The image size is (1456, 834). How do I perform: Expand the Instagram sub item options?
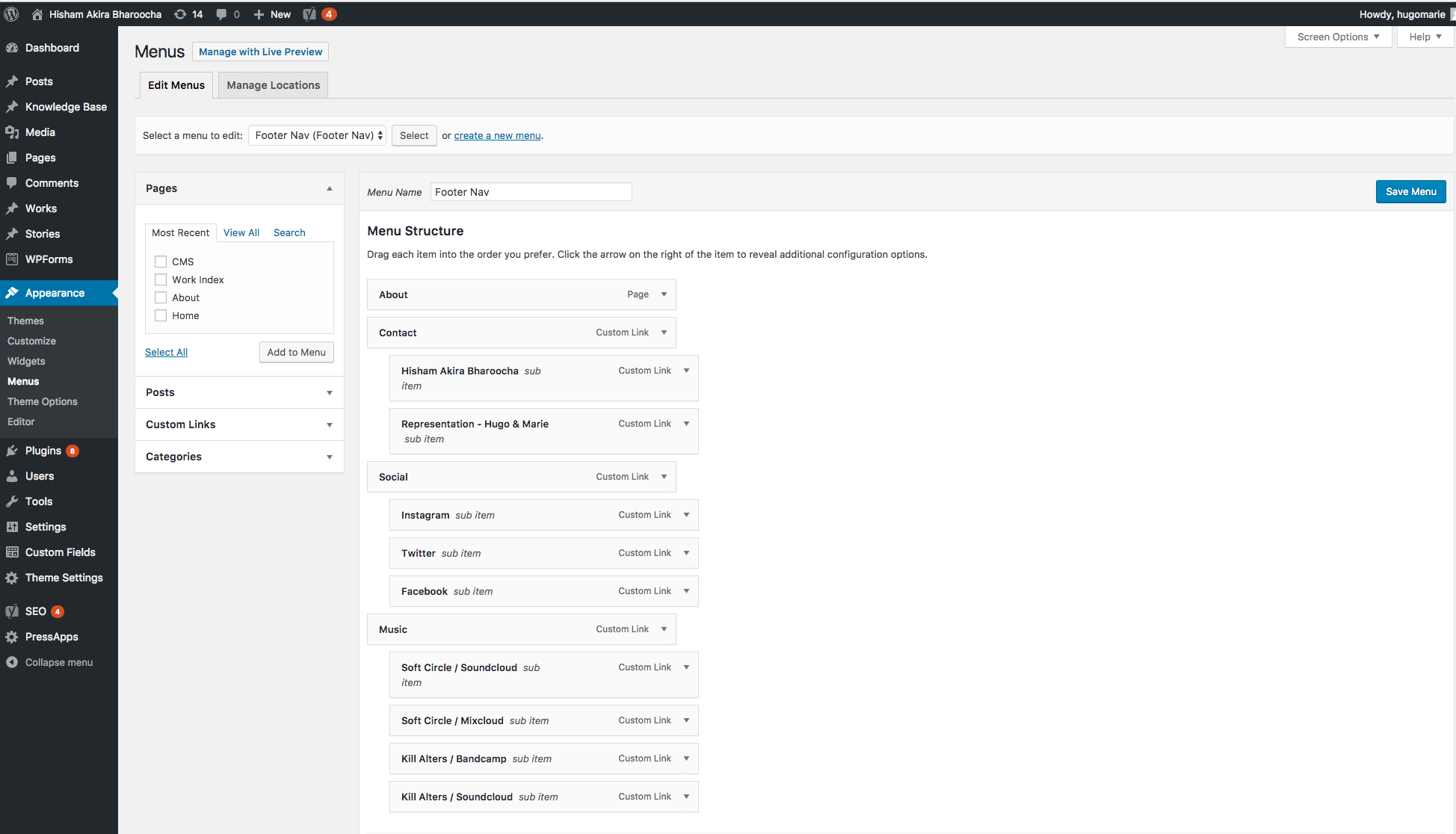(686, 515)
